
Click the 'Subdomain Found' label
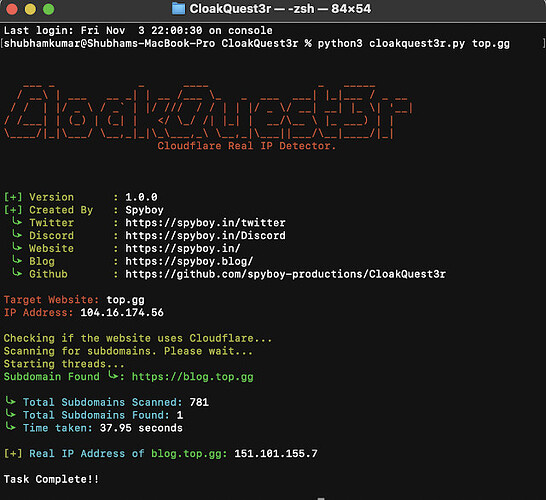52,377
